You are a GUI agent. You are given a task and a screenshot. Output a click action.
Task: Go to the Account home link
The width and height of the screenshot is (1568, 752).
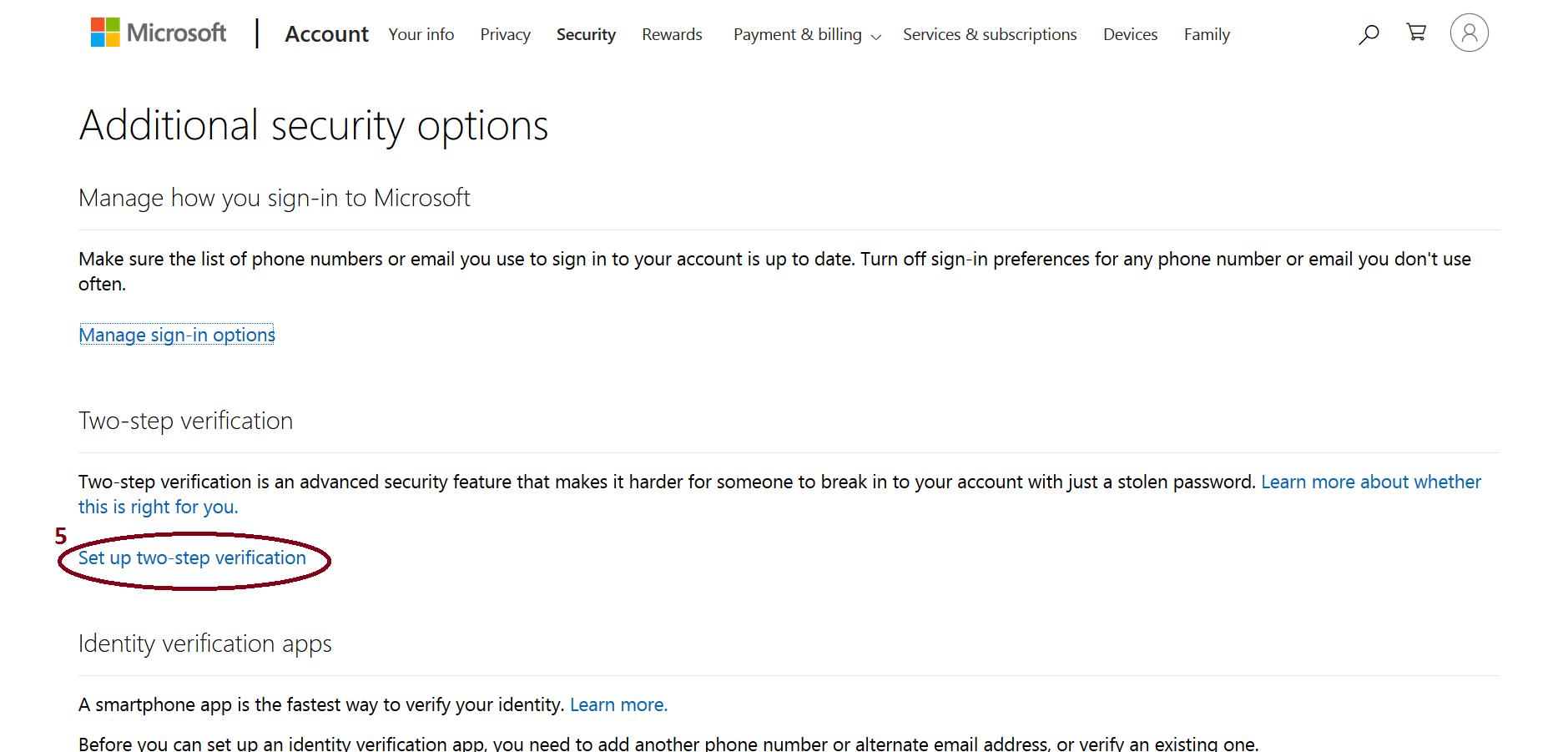[x=326, y=34]
